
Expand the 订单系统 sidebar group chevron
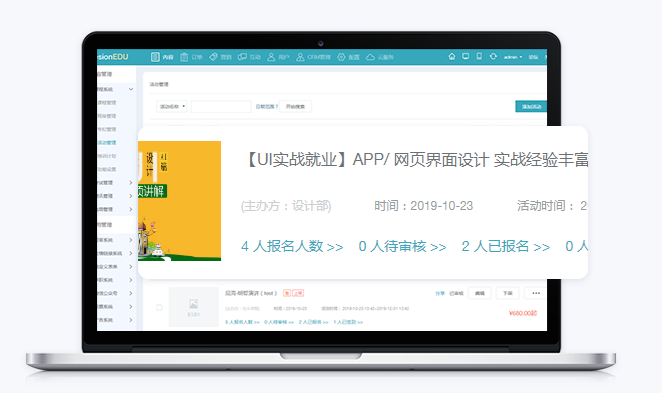[130, 240]
